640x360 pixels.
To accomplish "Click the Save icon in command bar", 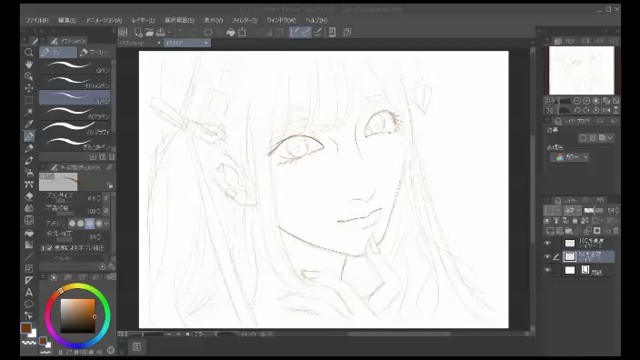I will tap(160, 32).
